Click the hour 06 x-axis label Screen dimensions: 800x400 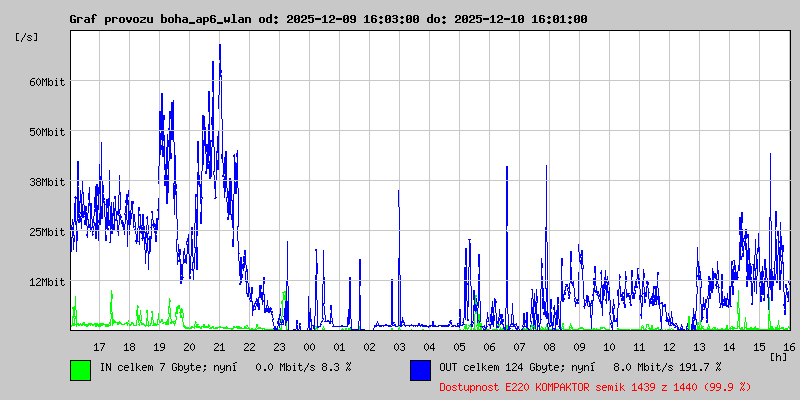click(x=489, y=347)
